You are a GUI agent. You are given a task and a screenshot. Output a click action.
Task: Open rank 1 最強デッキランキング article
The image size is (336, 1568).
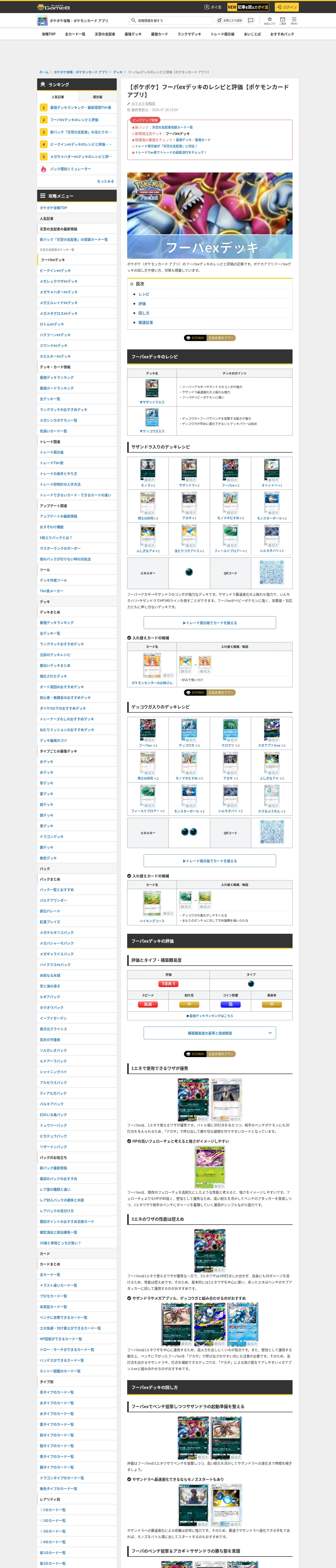(77, 108)
